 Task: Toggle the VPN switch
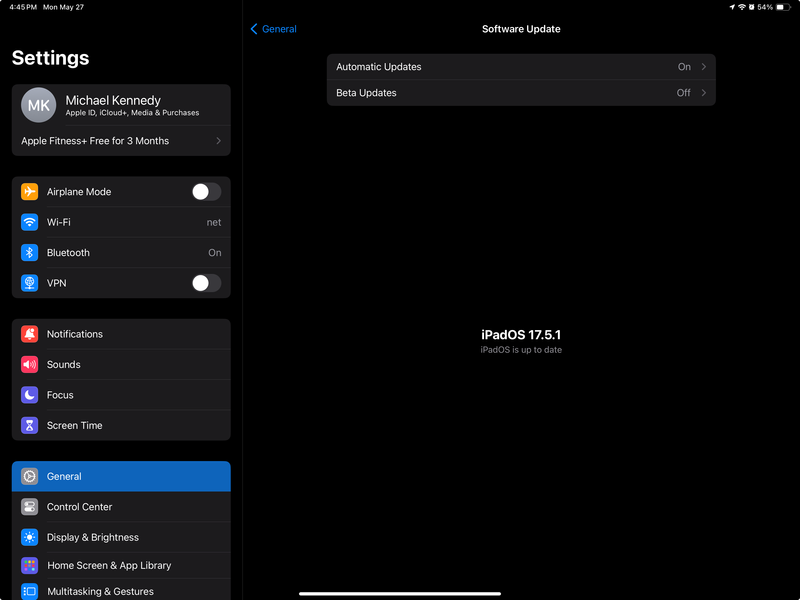point(207,283)
